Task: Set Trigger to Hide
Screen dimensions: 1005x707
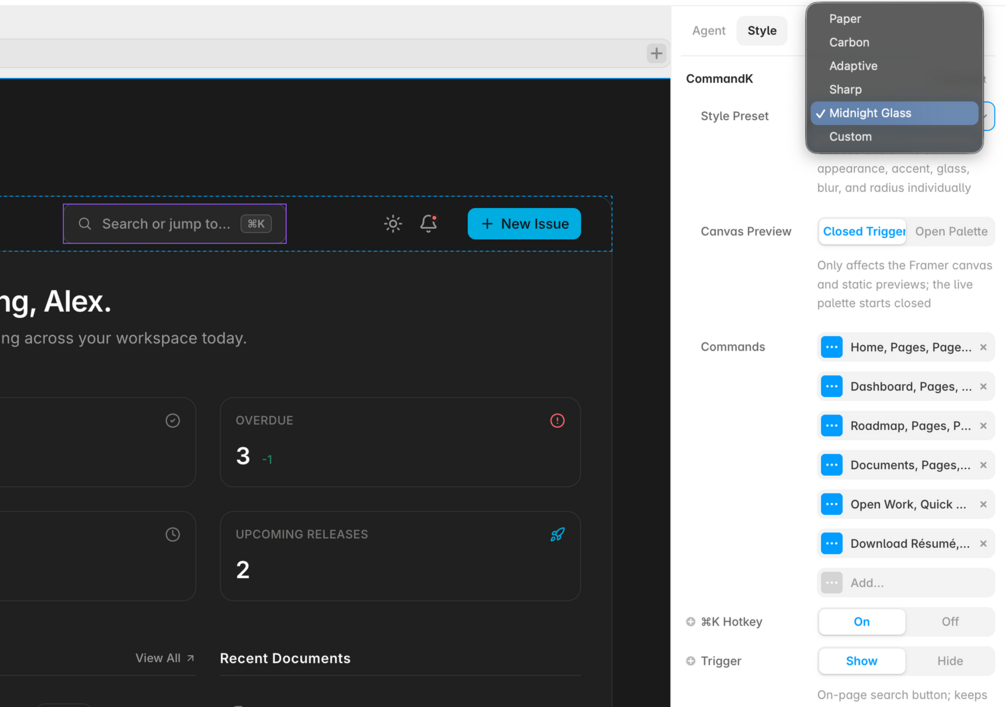Action: pyautogui.click(x=950, y=661)
